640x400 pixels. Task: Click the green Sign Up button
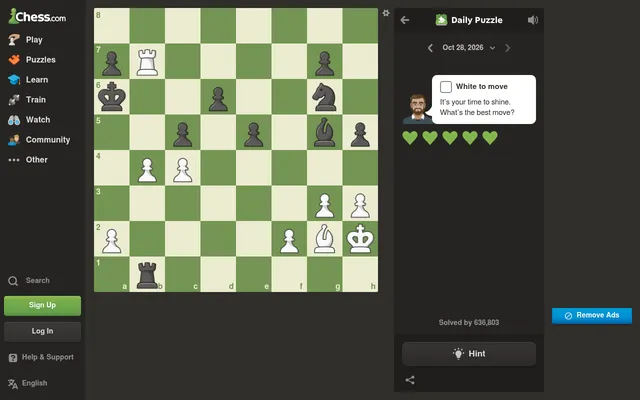[42, 305]
